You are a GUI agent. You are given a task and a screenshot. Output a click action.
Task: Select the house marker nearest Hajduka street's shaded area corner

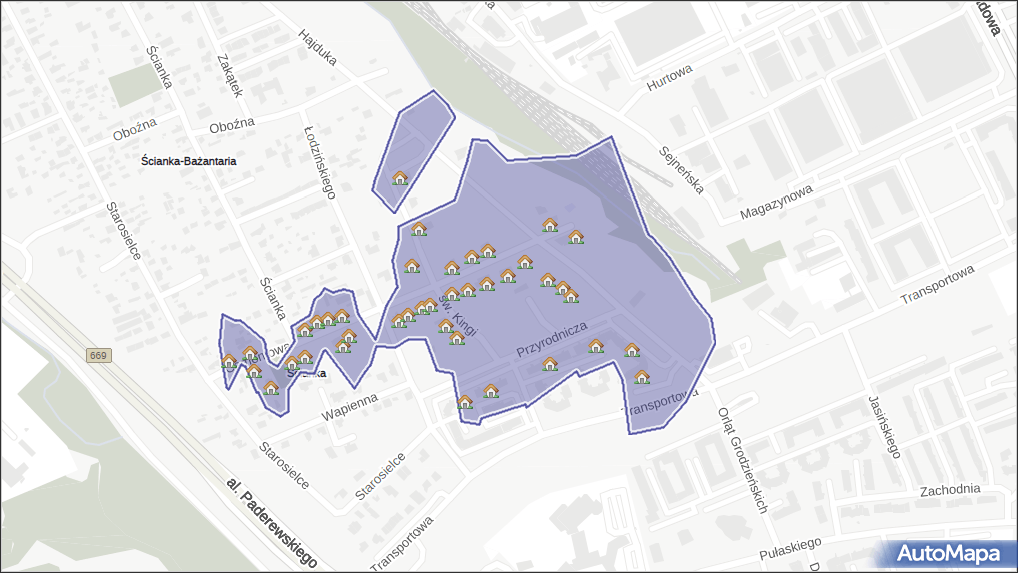coord(419,229)
